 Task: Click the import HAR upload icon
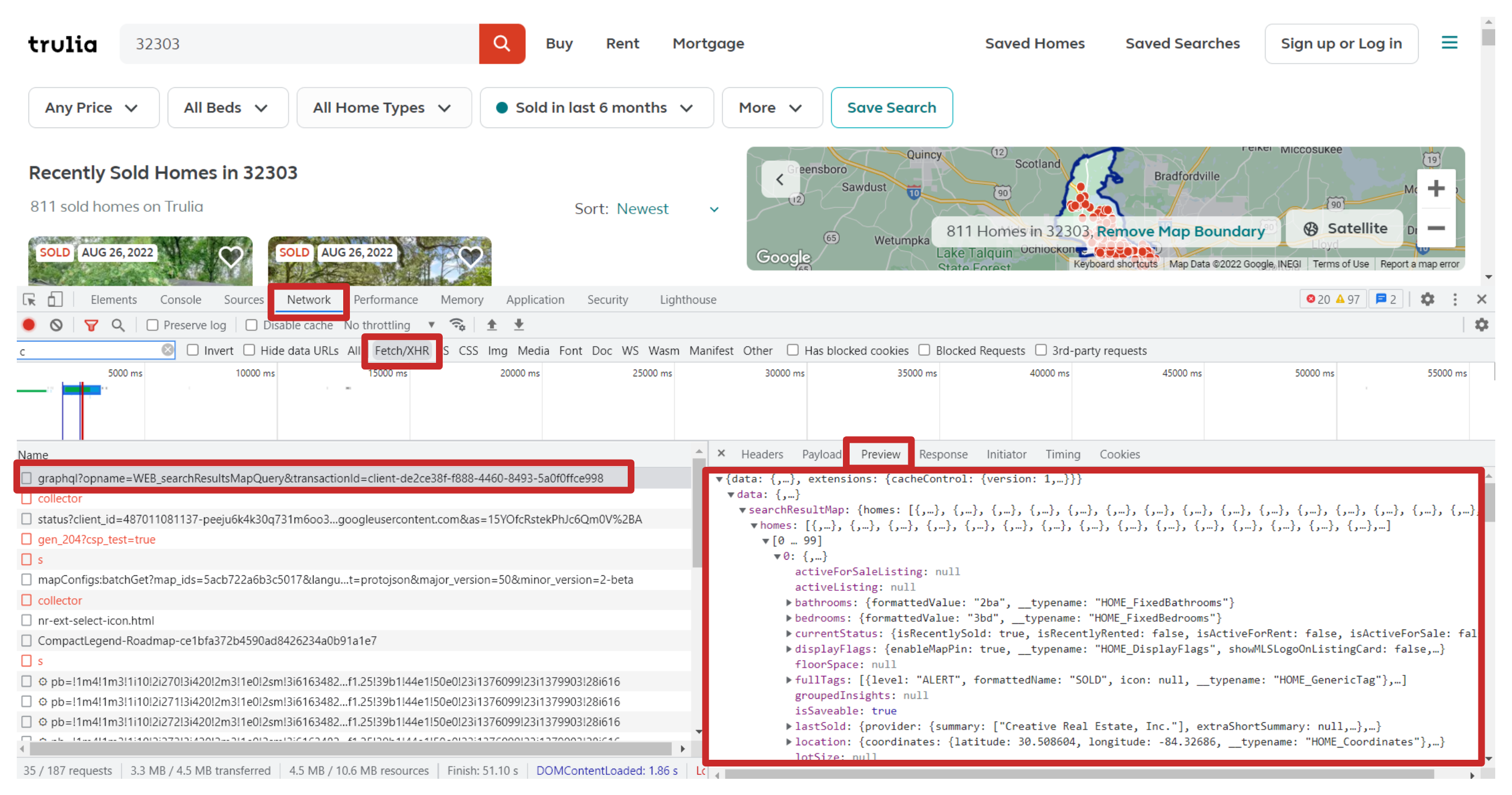492,325
